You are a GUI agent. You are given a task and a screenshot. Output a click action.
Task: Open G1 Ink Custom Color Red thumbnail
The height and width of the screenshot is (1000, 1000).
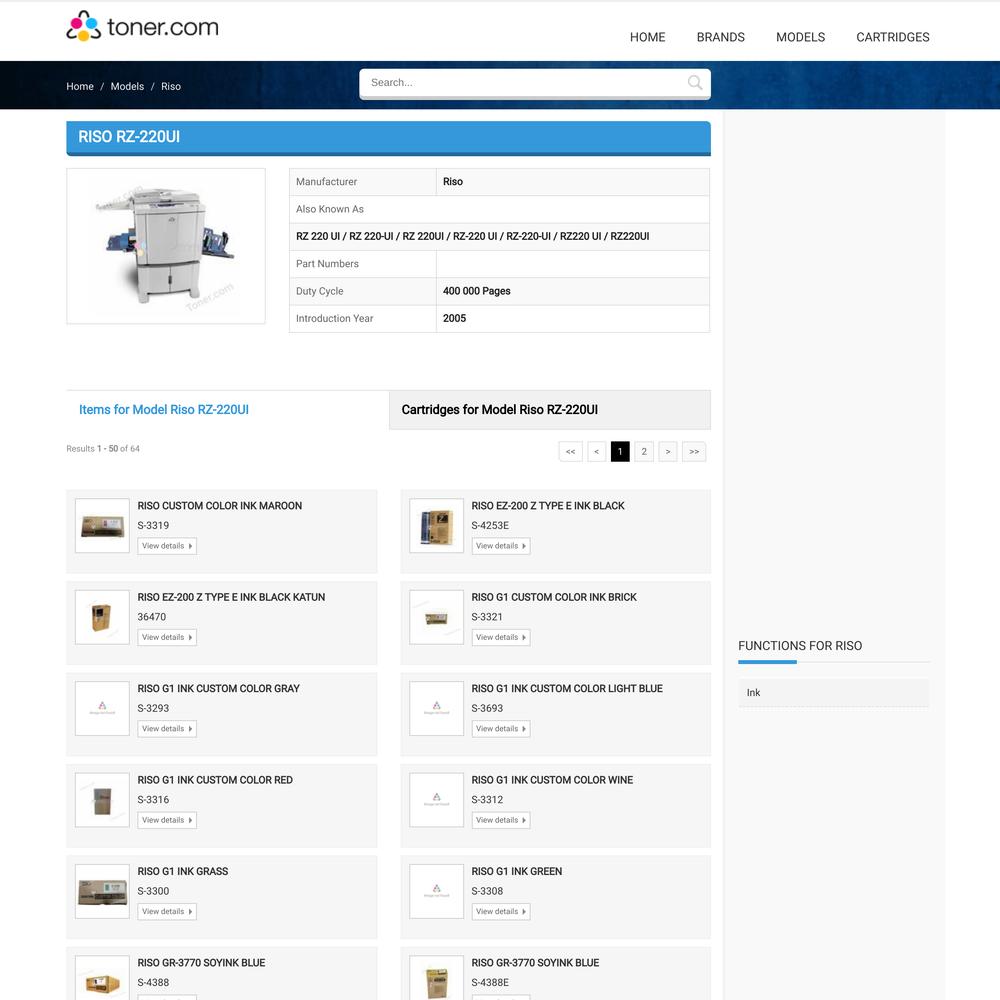click(x=102, y=800)
